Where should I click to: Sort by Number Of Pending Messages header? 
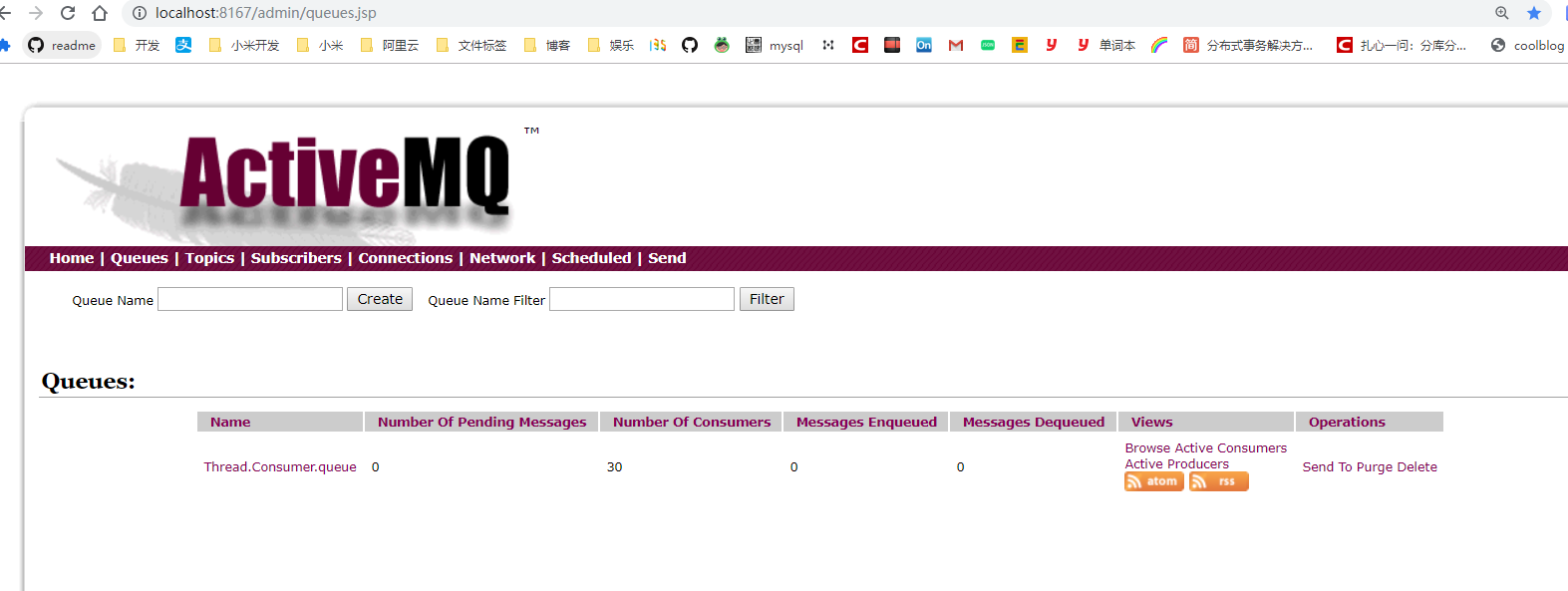[x=481, y=423]
